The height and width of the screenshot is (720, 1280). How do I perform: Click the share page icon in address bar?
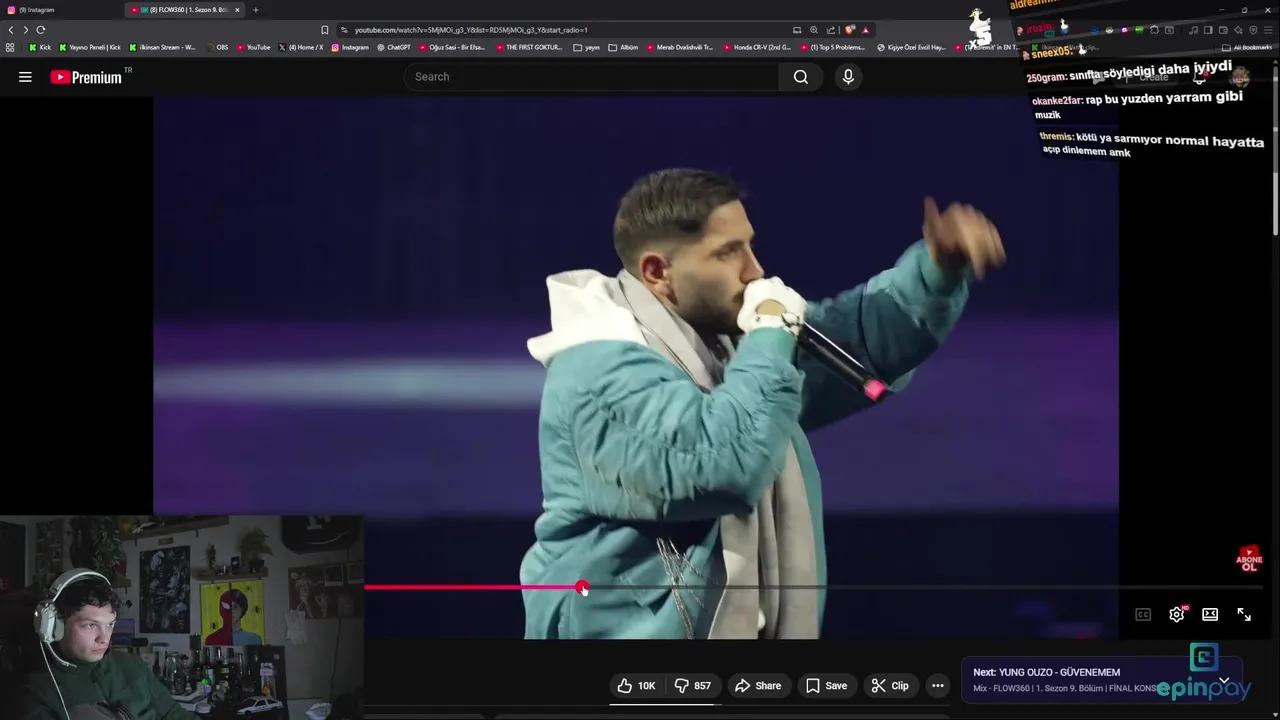(830, 30)
